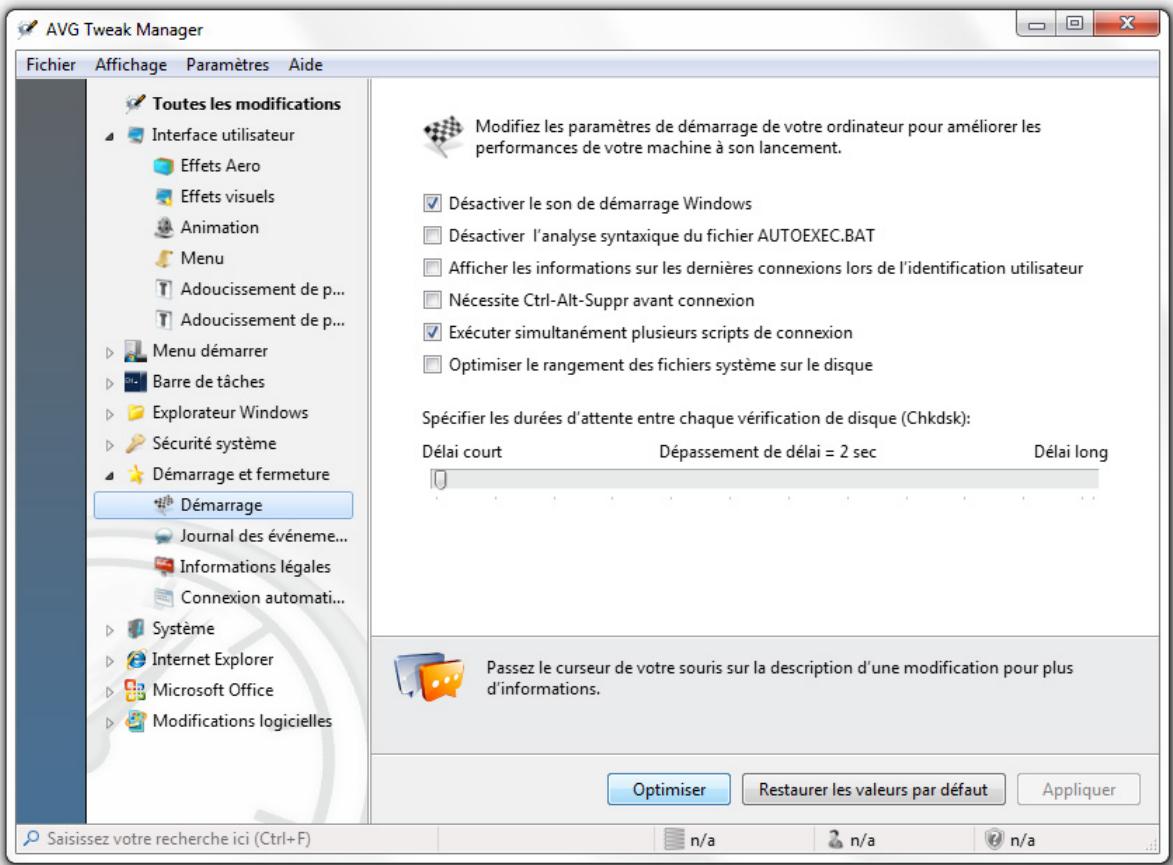Screen dimensions: 1173x865
Task: Click the 'Délai long' label
Action: click(1071, 452)
